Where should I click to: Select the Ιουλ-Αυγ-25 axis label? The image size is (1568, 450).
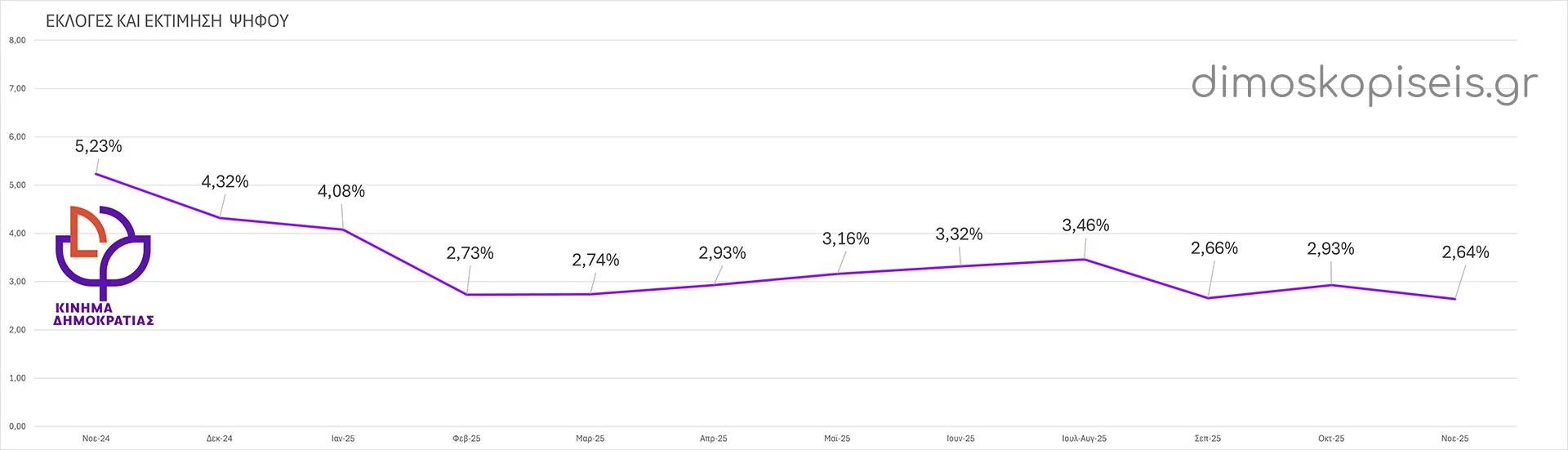pyautogui.click(x=1084, y=439)
